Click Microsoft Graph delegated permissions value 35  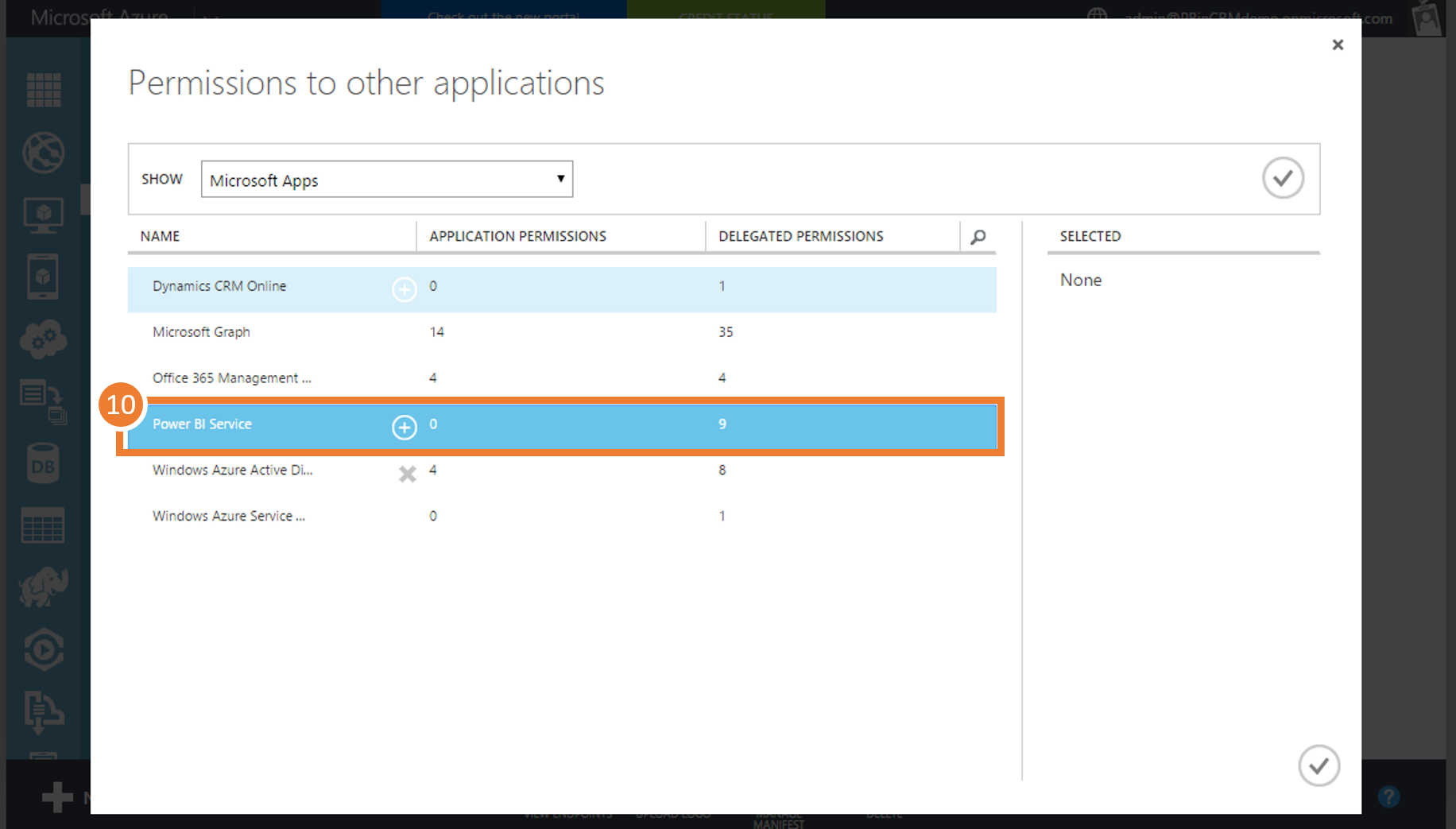coord(726,332)
